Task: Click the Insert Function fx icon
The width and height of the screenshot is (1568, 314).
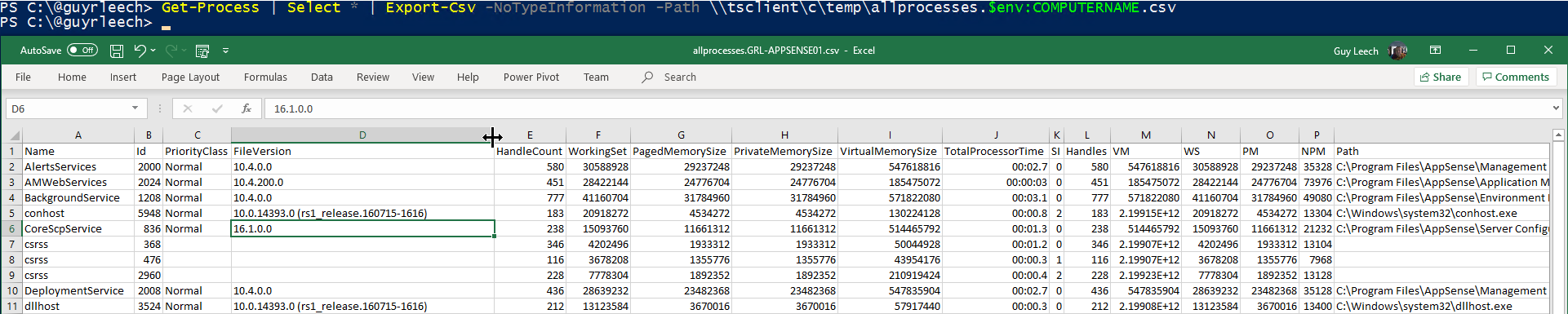Action: point(247,108)
